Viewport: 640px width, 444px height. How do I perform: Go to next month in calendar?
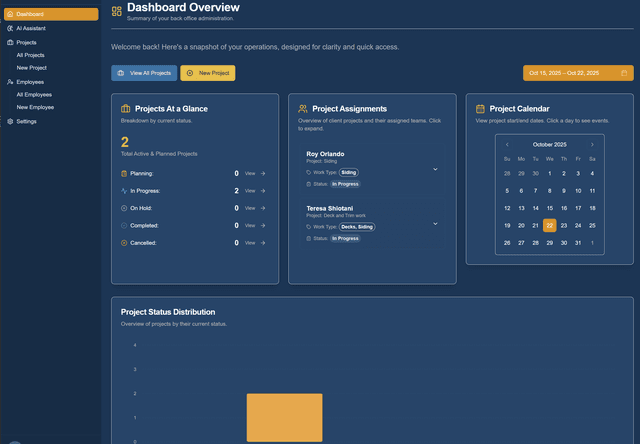coord(592,144)
